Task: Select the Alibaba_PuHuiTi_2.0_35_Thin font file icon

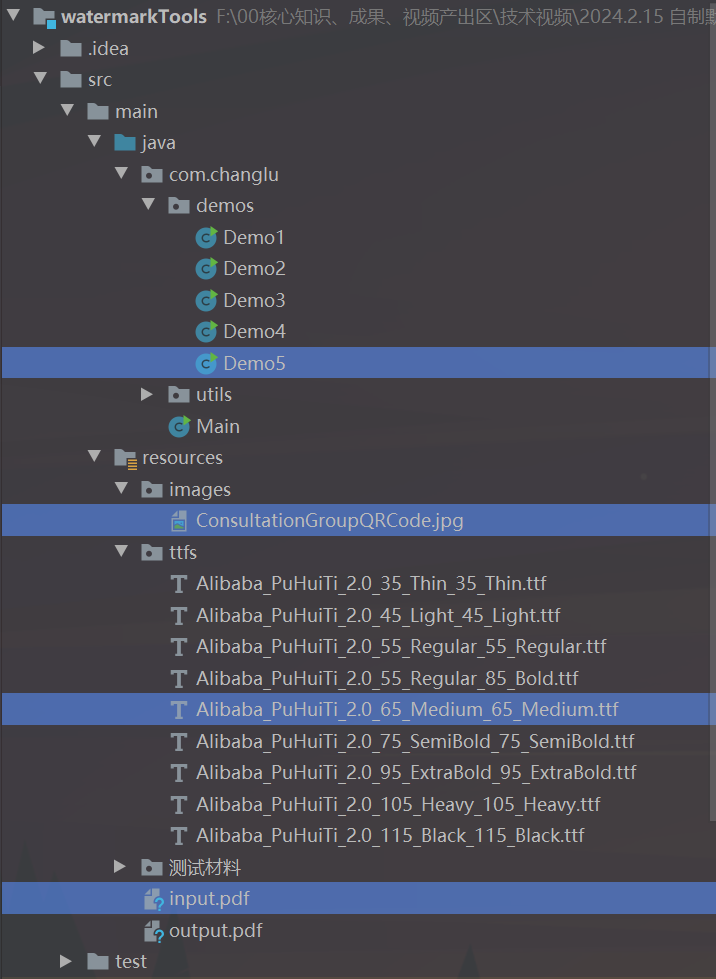Action: tap(179, 583)
